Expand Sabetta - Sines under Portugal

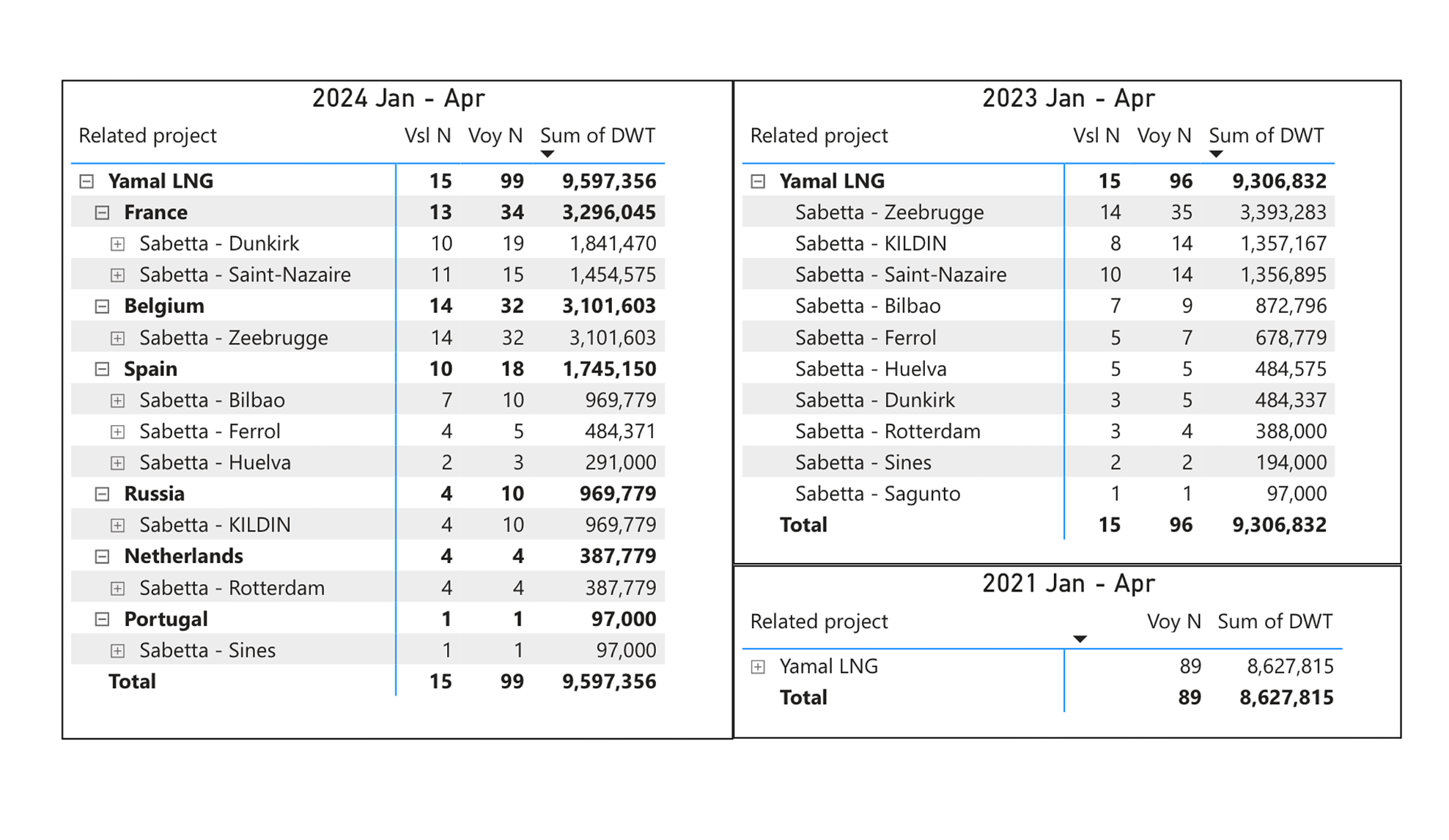(x=118, y=649)
